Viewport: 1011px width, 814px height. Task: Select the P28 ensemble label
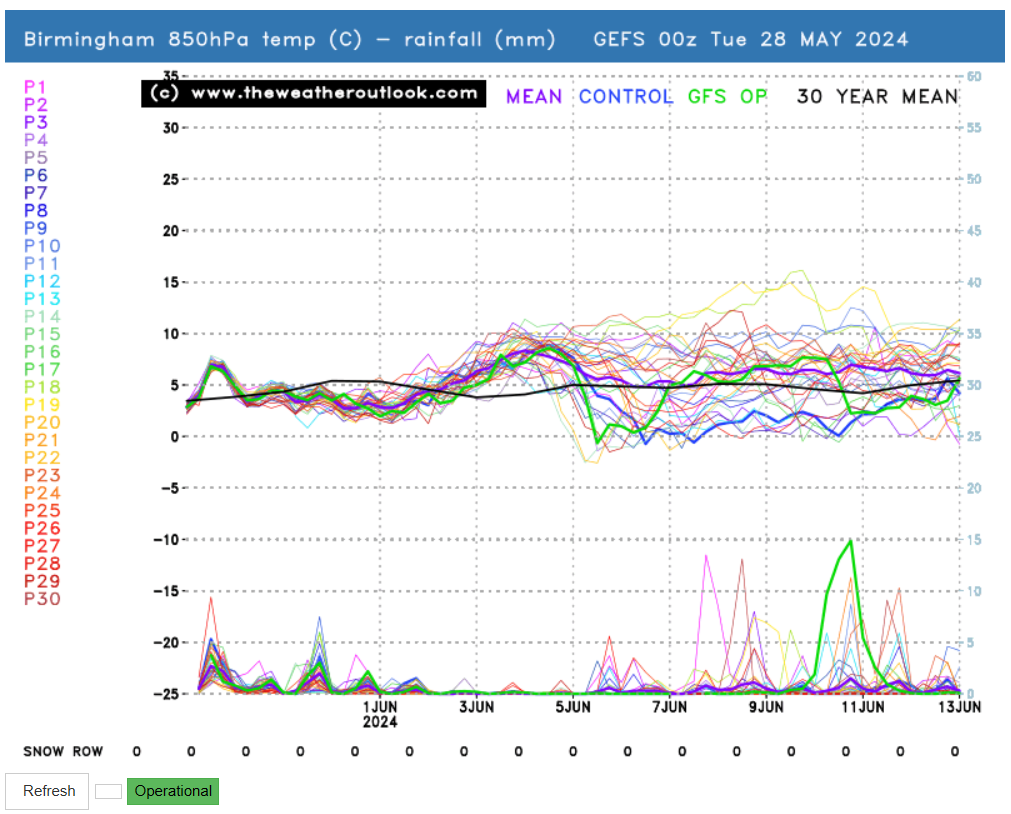pos(42,563)
